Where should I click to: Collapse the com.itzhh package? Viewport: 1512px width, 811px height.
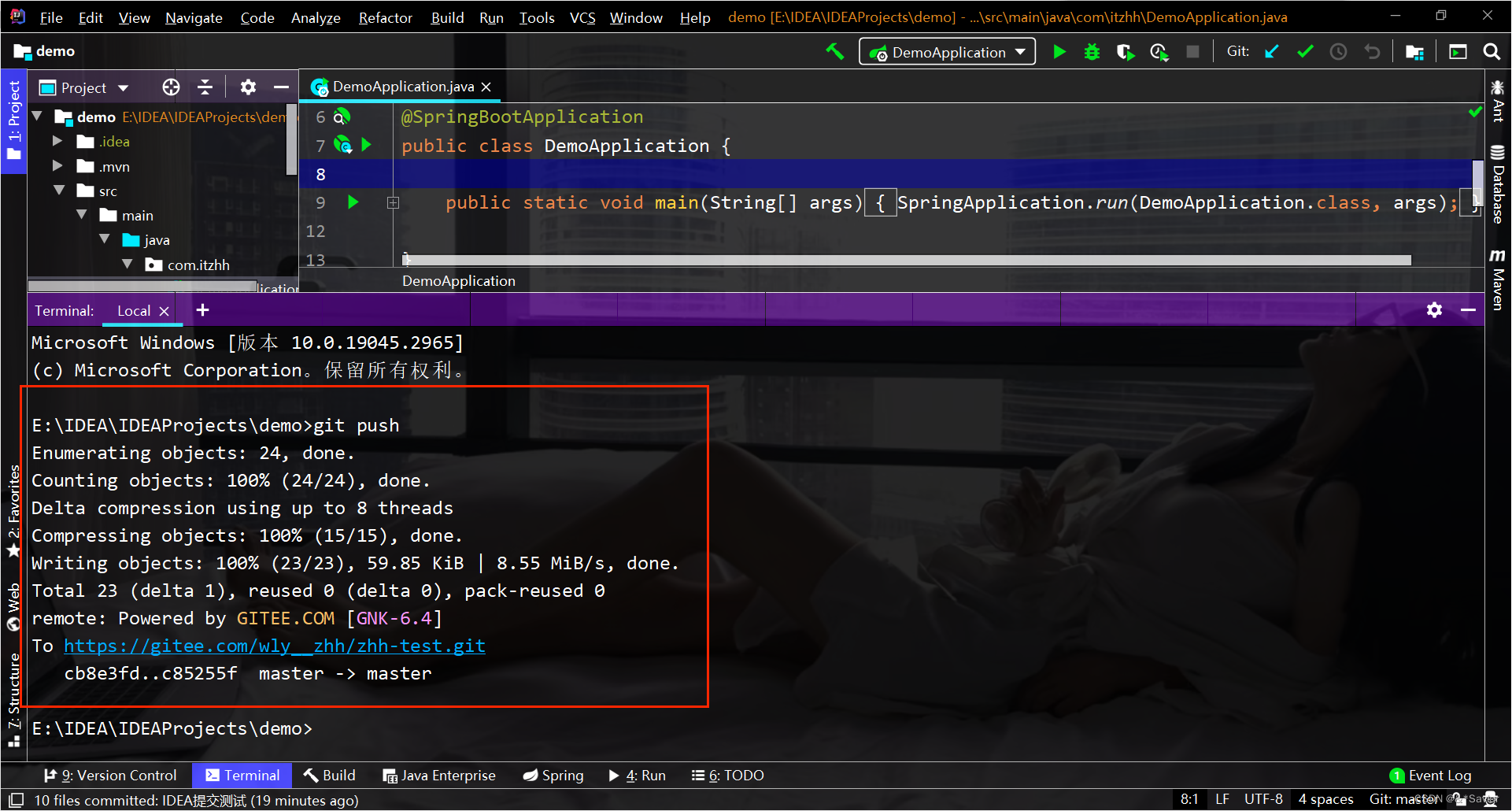click(128, 265)
